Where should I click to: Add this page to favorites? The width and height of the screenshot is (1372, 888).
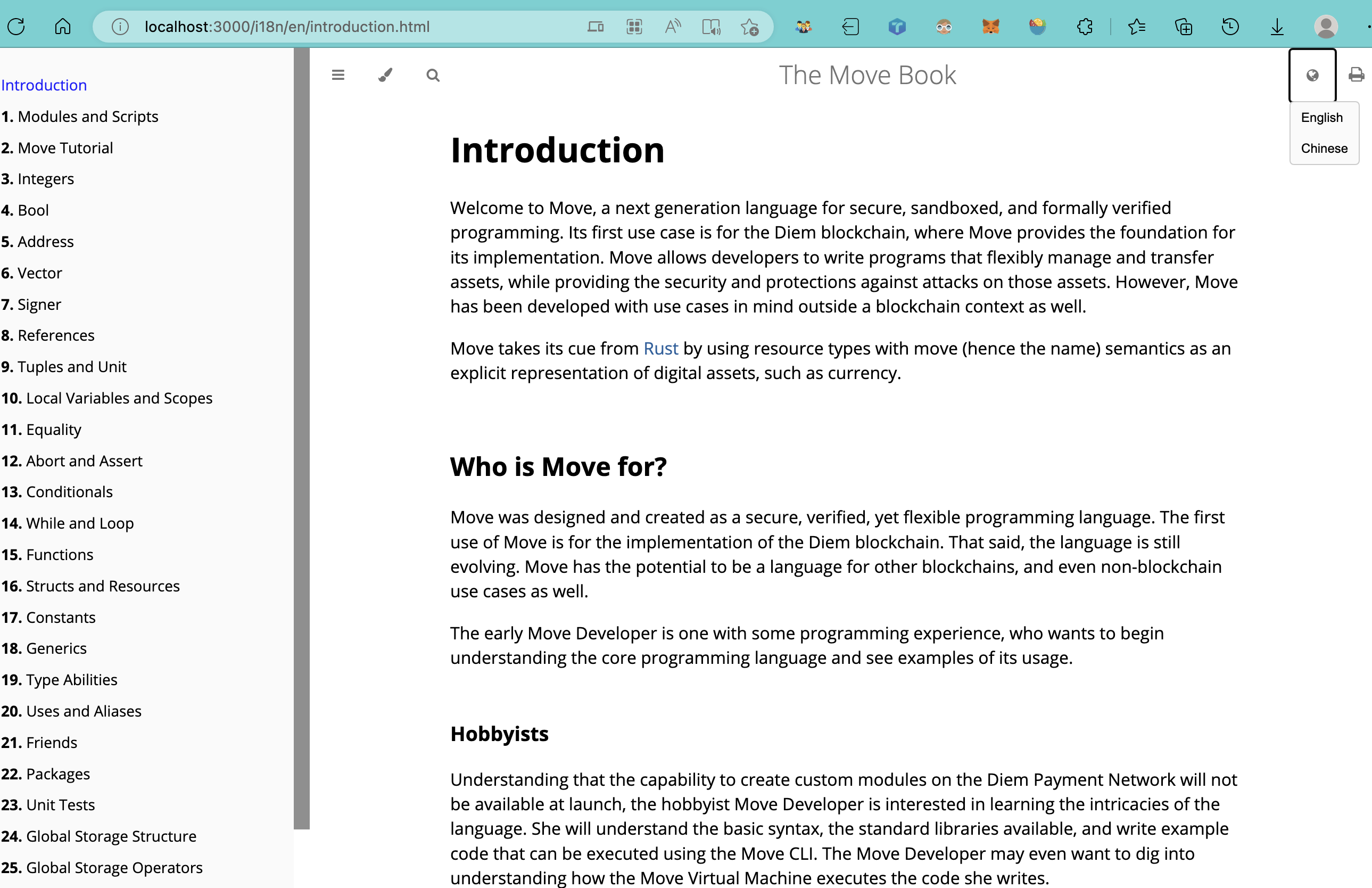[749, 27]
